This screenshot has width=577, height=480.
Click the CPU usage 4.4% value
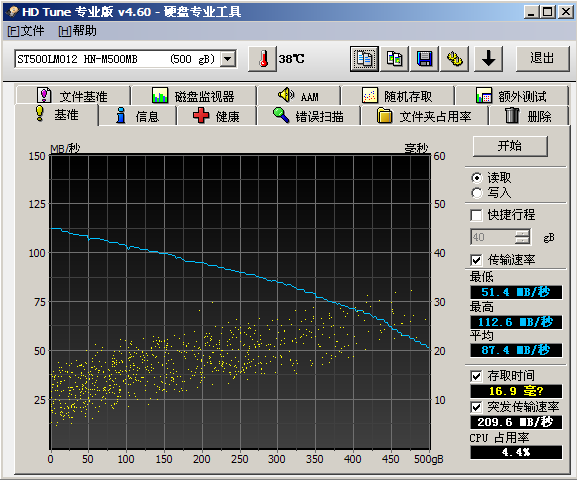click(x=516, y=452)
